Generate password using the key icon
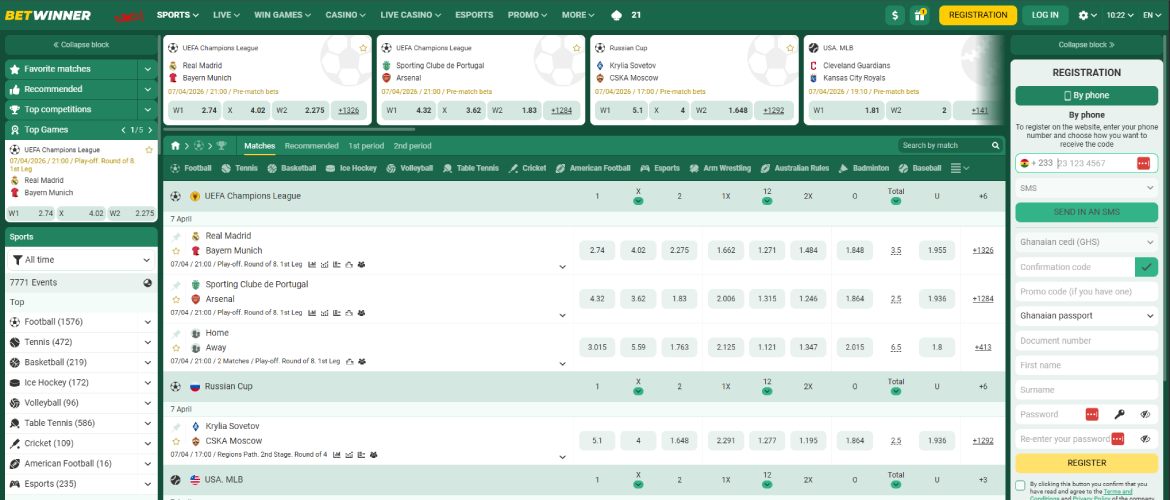The width and height of the screenshot is (1170, 500). [1119, 414]
